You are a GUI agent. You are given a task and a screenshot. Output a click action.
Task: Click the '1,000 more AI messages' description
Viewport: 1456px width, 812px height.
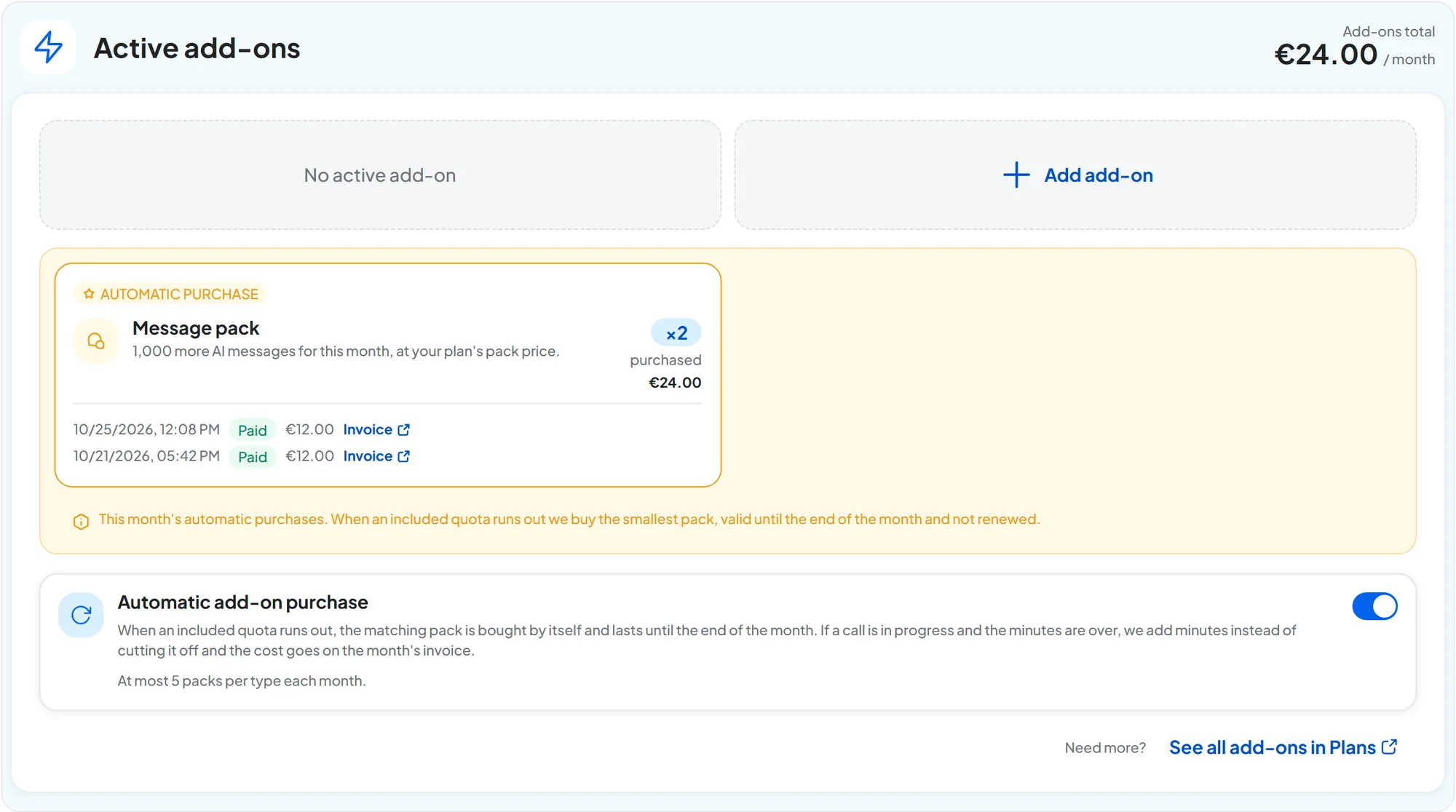coord(346,351)
